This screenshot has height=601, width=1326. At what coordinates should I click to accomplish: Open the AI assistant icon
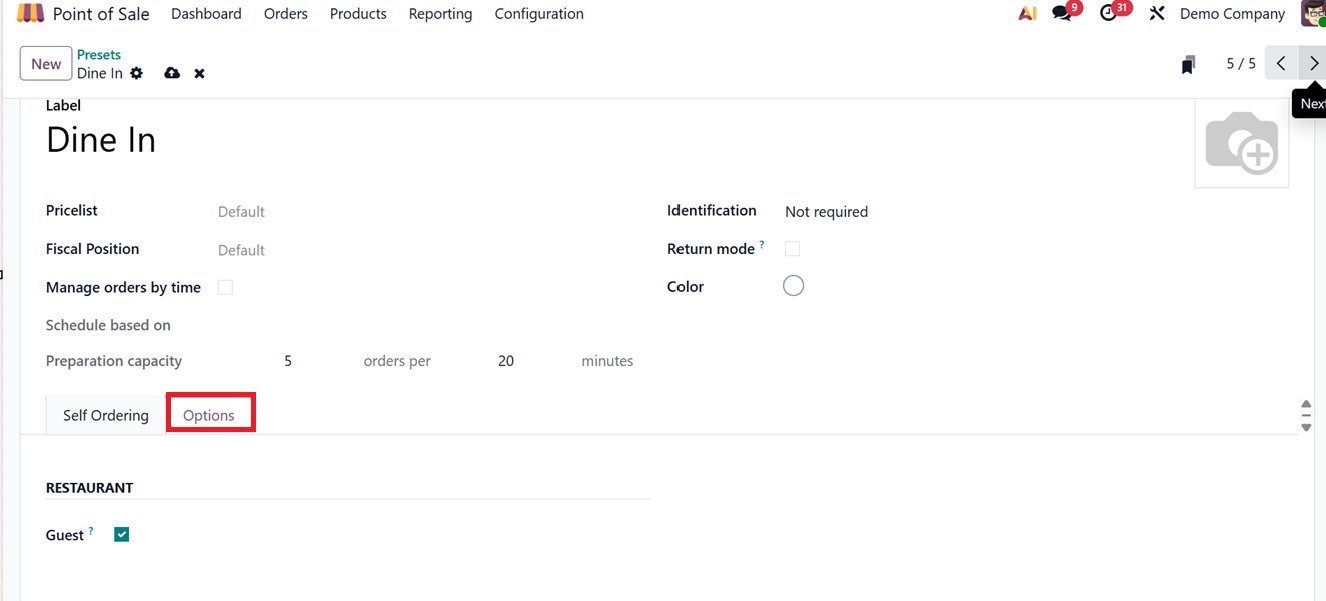pos(1027,14)
